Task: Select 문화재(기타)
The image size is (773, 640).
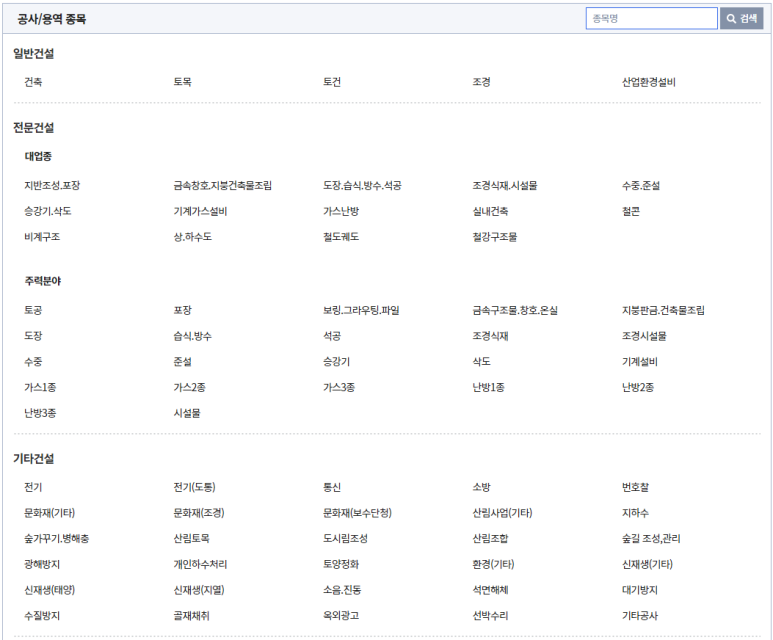Action: click(49, 513)
